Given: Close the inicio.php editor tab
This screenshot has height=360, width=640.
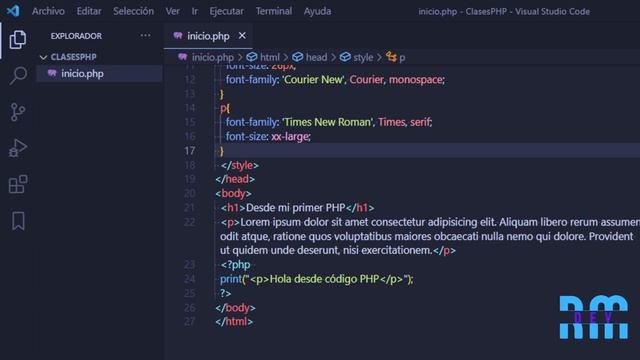Looking at the screenshot, I should tap(242, 36).
